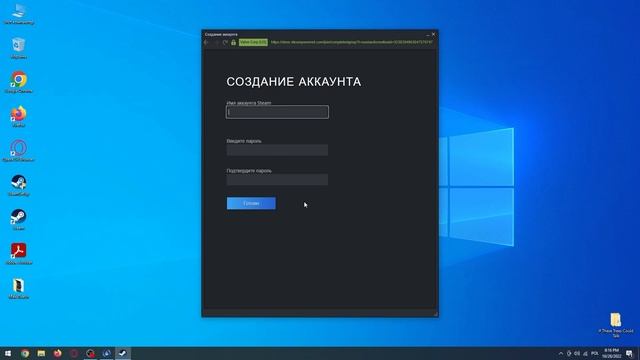Image resolution: width=640 pixels, height=360 pixels.
Task: Click the padlock security icon in address bar
Action: point(233,42)
